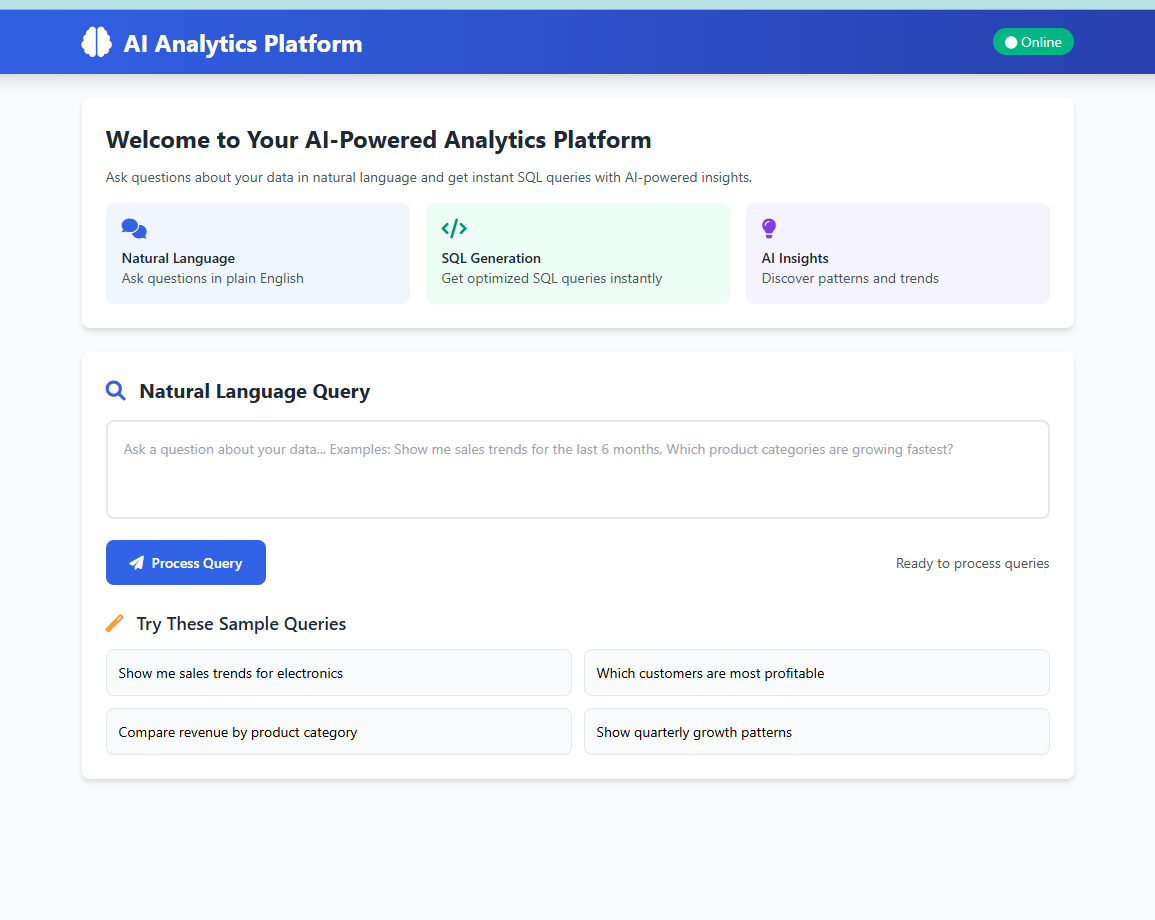
Task: Focus the natural language query text area
Action: coord(577,469)
